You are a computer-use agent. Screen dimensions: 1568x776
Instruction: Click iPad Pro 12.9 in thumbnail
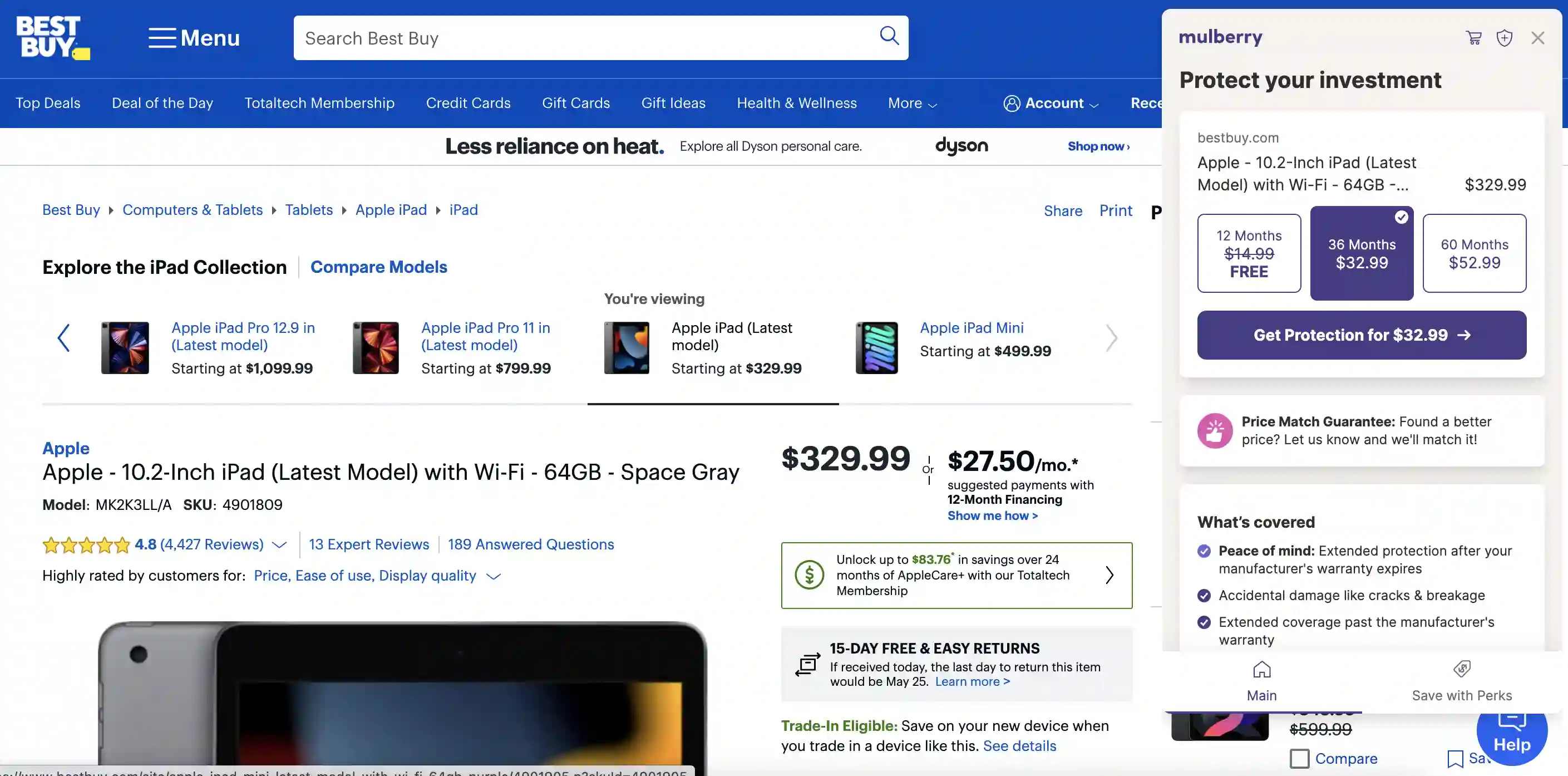[125, 348]
